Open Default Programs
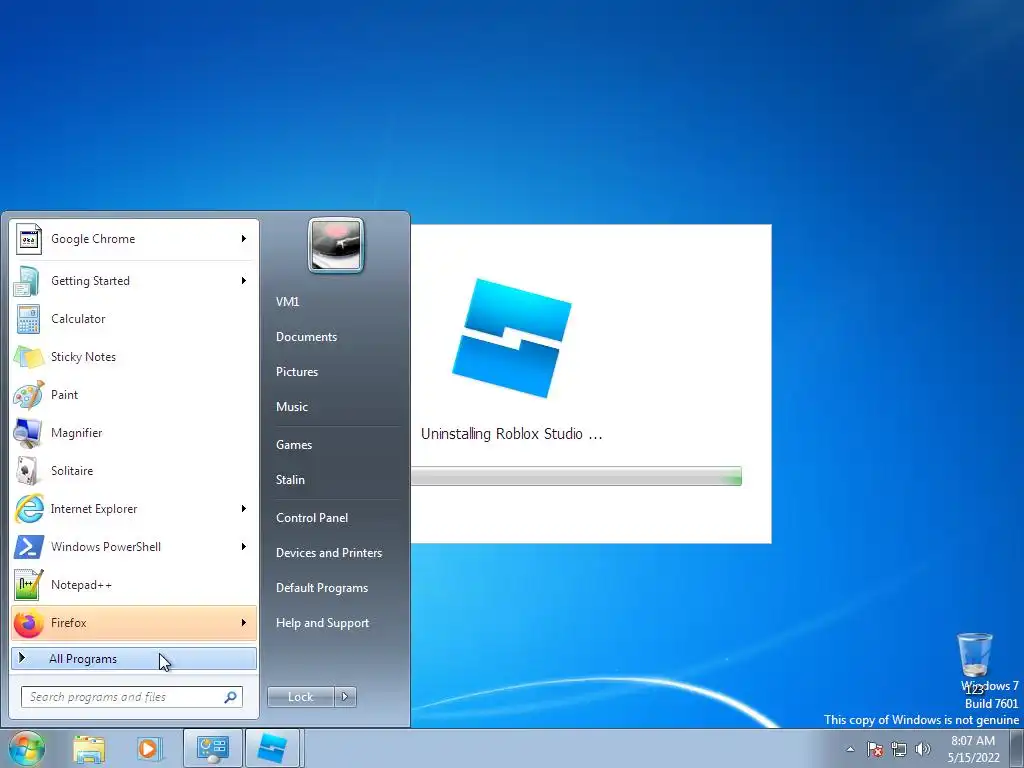Image resolution: width=1024 pixels, height=768 pixels. [x=322, y=588]
